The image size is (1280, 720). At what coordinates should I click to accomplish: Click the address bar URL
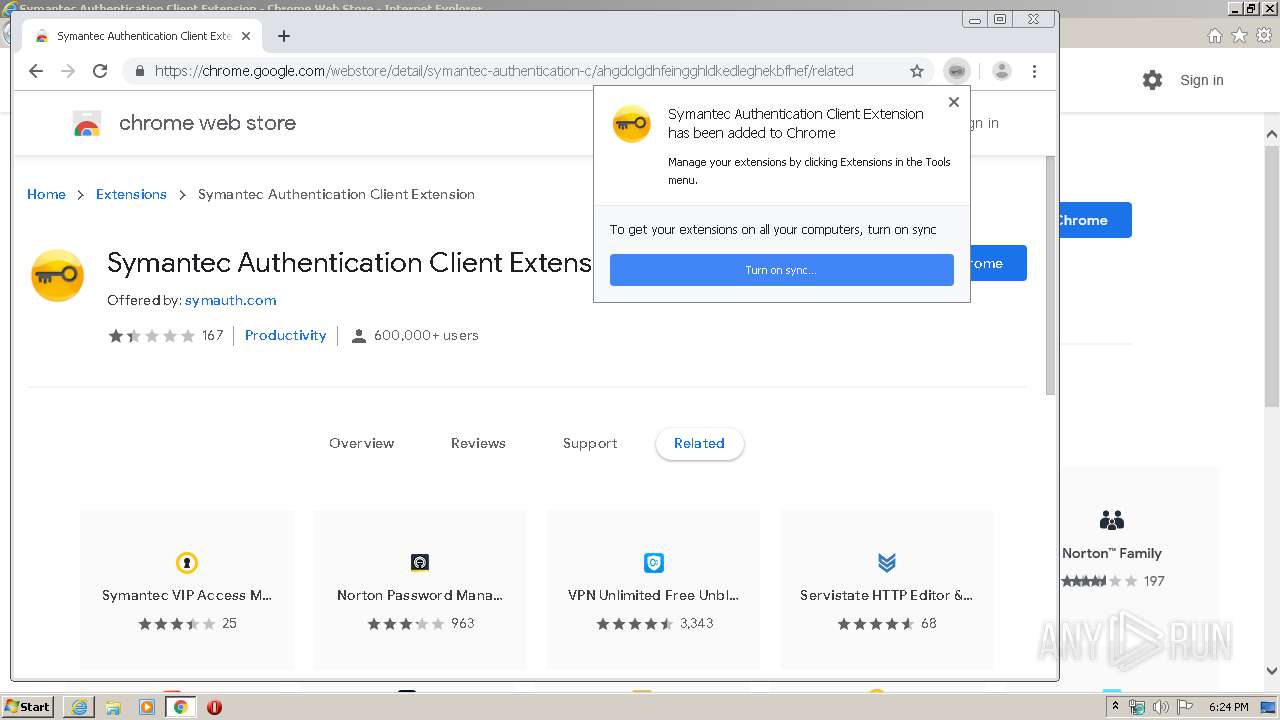(x=504, y=71)
